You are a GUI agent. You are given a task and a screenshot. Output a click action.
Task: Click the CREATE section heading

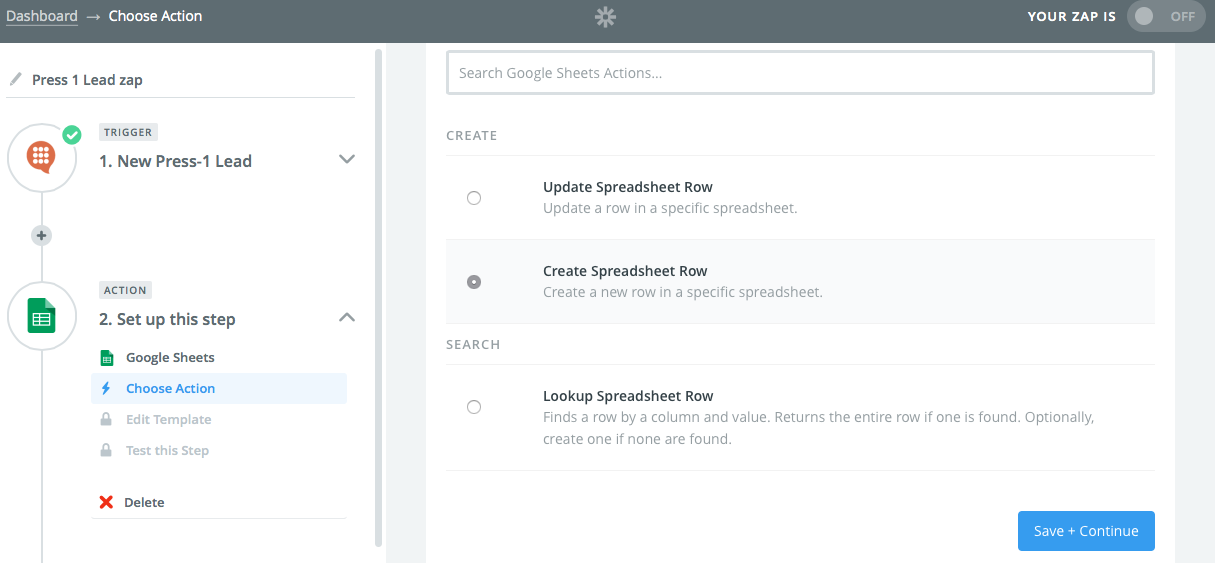472,135
